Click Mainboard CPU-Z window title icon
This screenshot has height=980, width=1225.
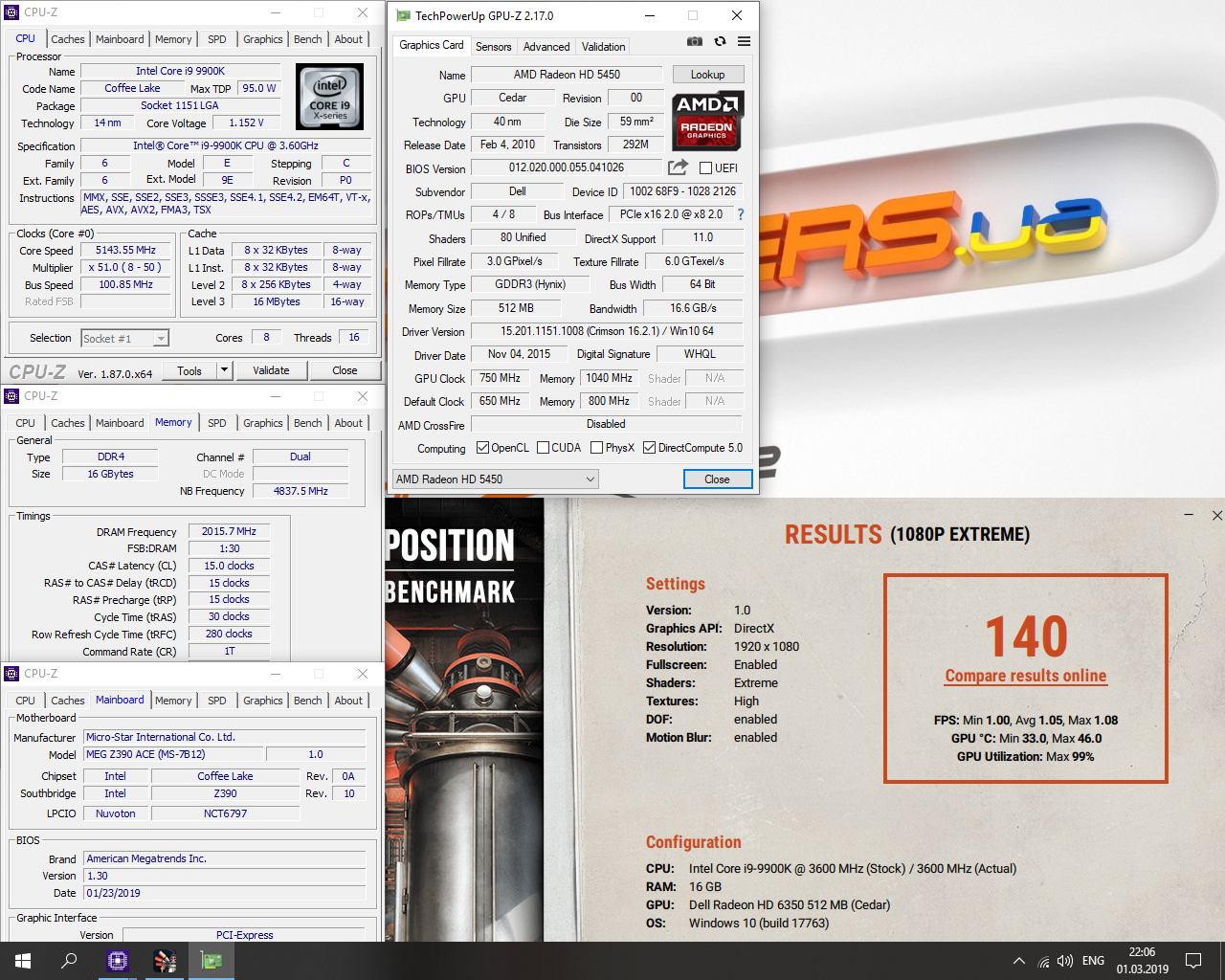click(x=11, y=674)
